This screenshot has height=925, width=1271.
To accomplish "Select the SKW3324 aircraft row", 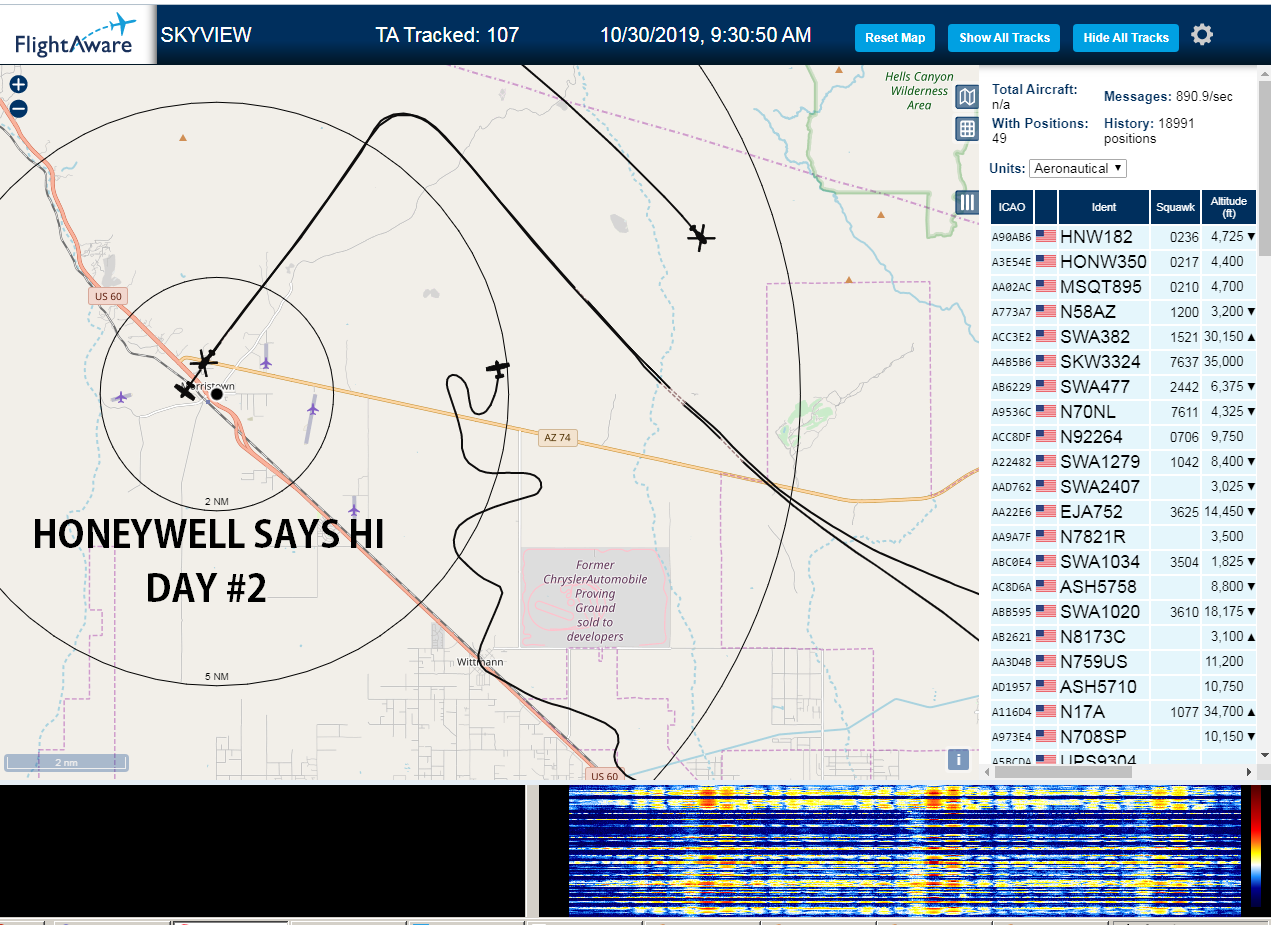I will (x=1123, y=362).
